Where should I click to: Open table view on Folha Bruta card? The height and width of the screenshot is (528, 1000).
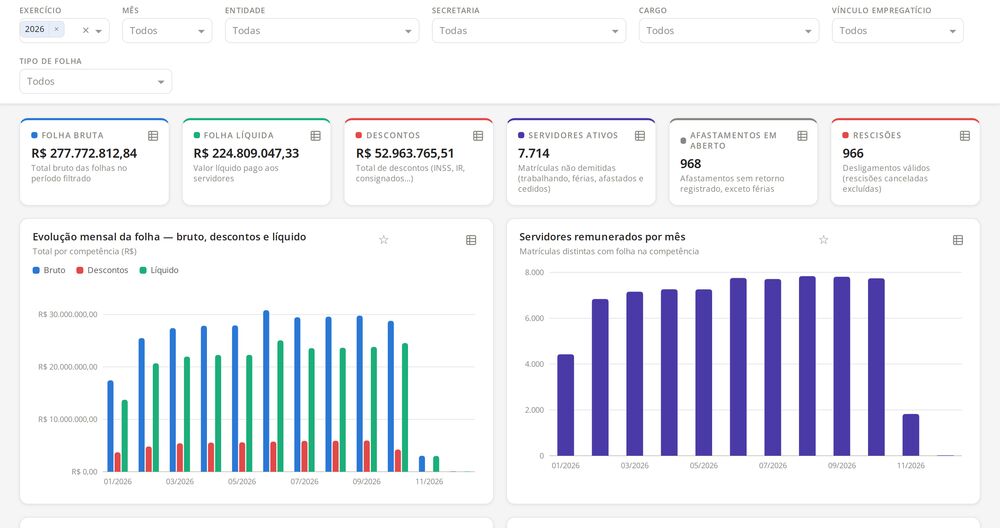coord(153,136)
